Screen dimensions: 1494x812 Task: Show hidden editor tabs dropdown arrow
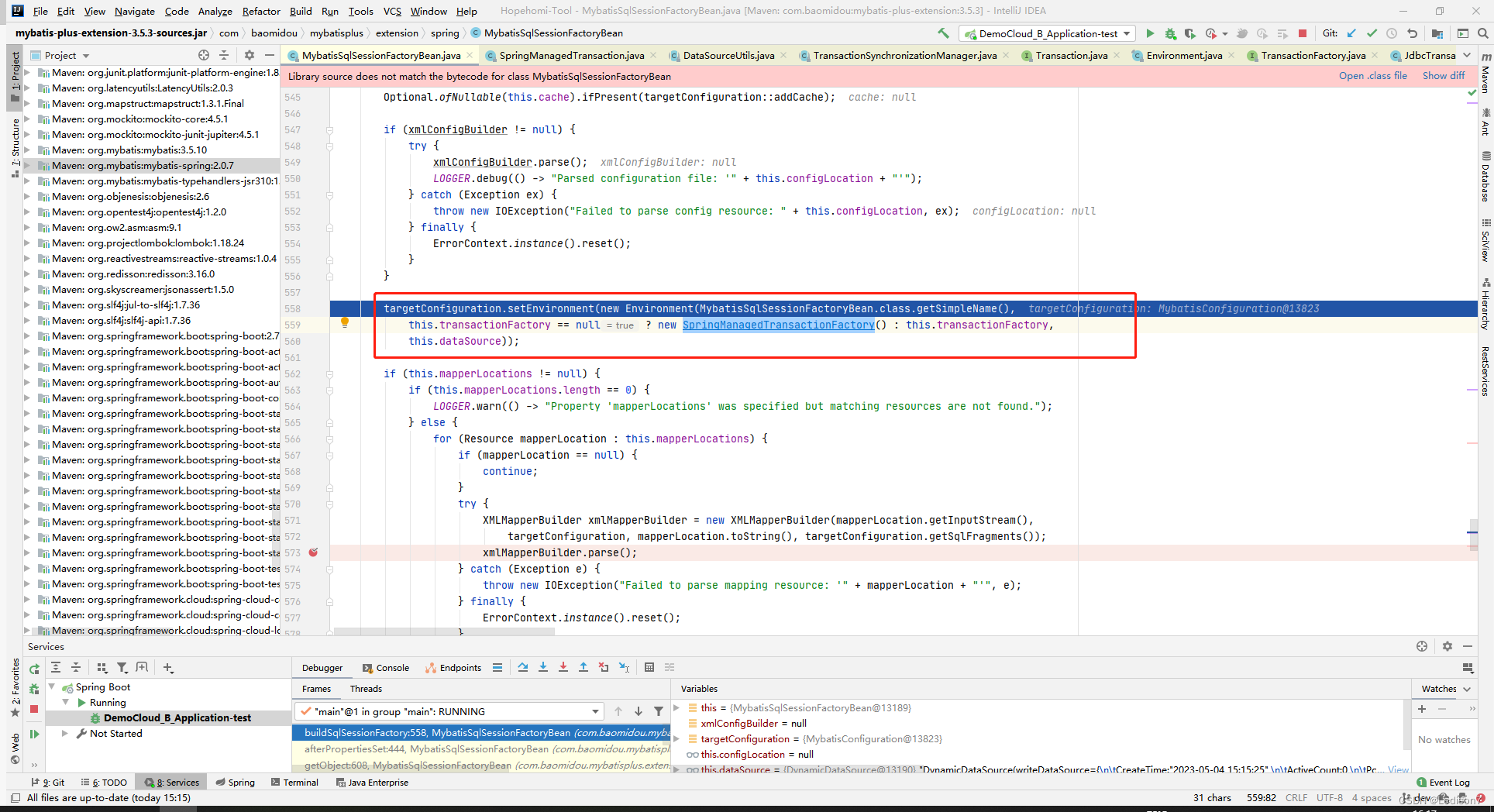(1467, 55)
